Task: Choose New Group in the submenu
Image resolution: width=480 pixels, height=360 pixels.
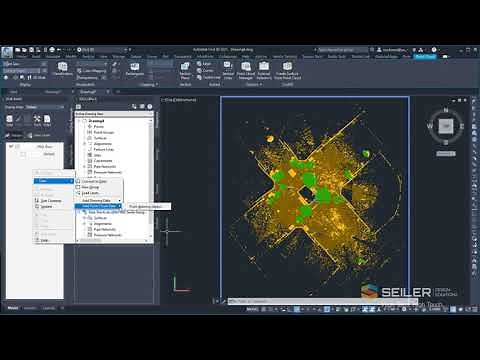Action: point(99,187)
